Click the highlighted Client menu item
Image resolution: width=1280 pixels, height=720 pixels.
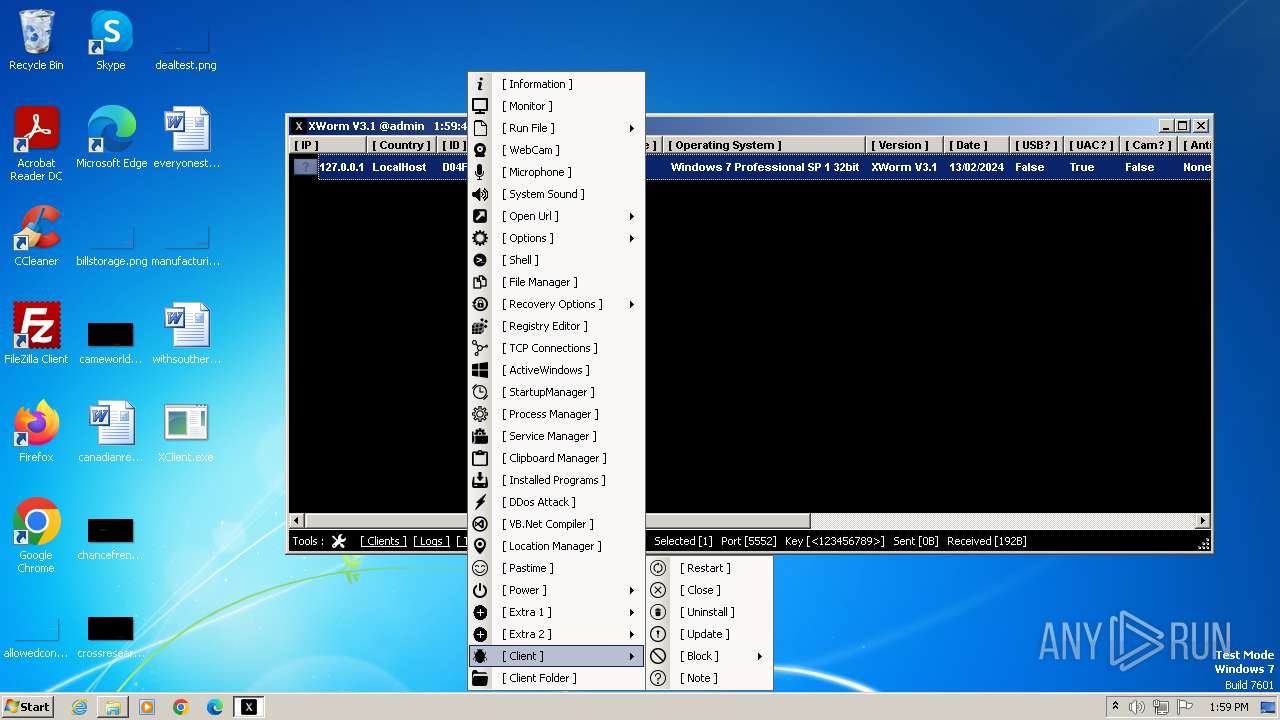(x=556, y=656)
